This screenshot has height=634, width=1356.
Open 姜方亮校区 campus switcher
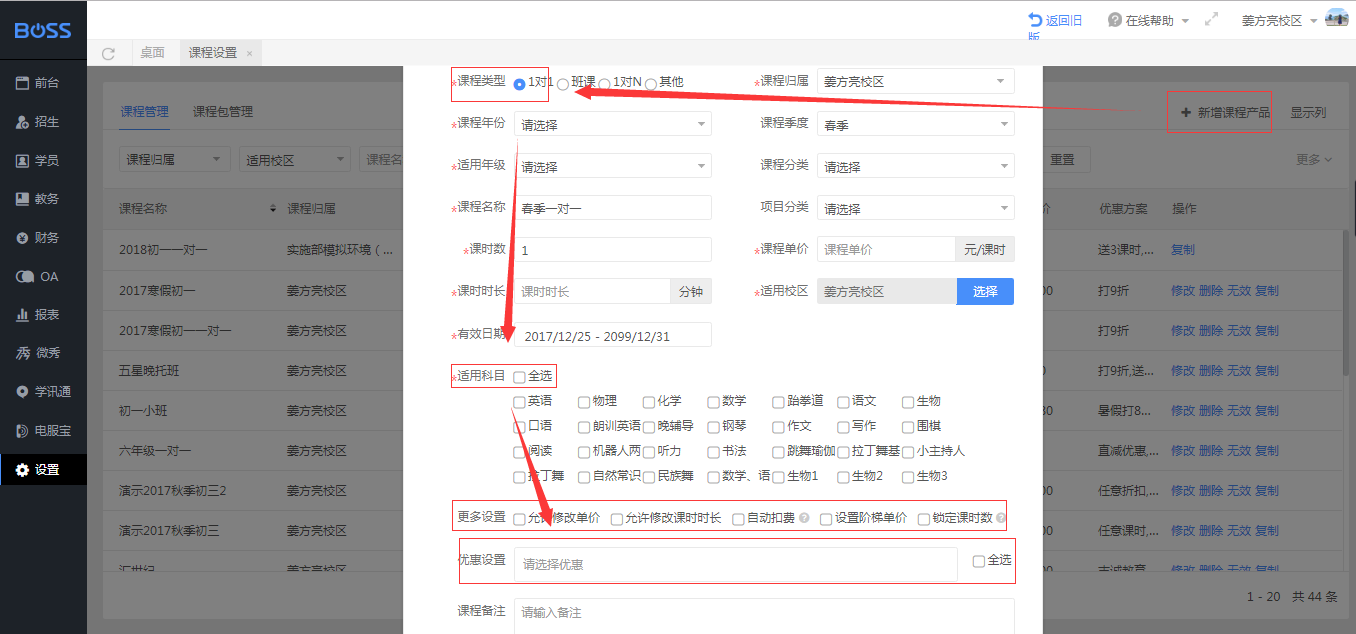click(1280, 20)
